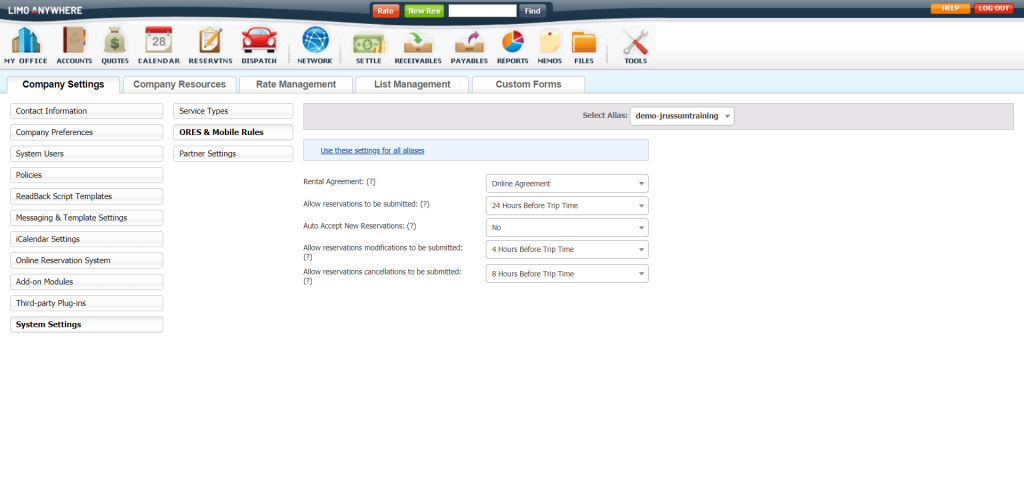Screen dimensions: 1024x482
Task: Click the green New Res button
Action: coord(423,10)
